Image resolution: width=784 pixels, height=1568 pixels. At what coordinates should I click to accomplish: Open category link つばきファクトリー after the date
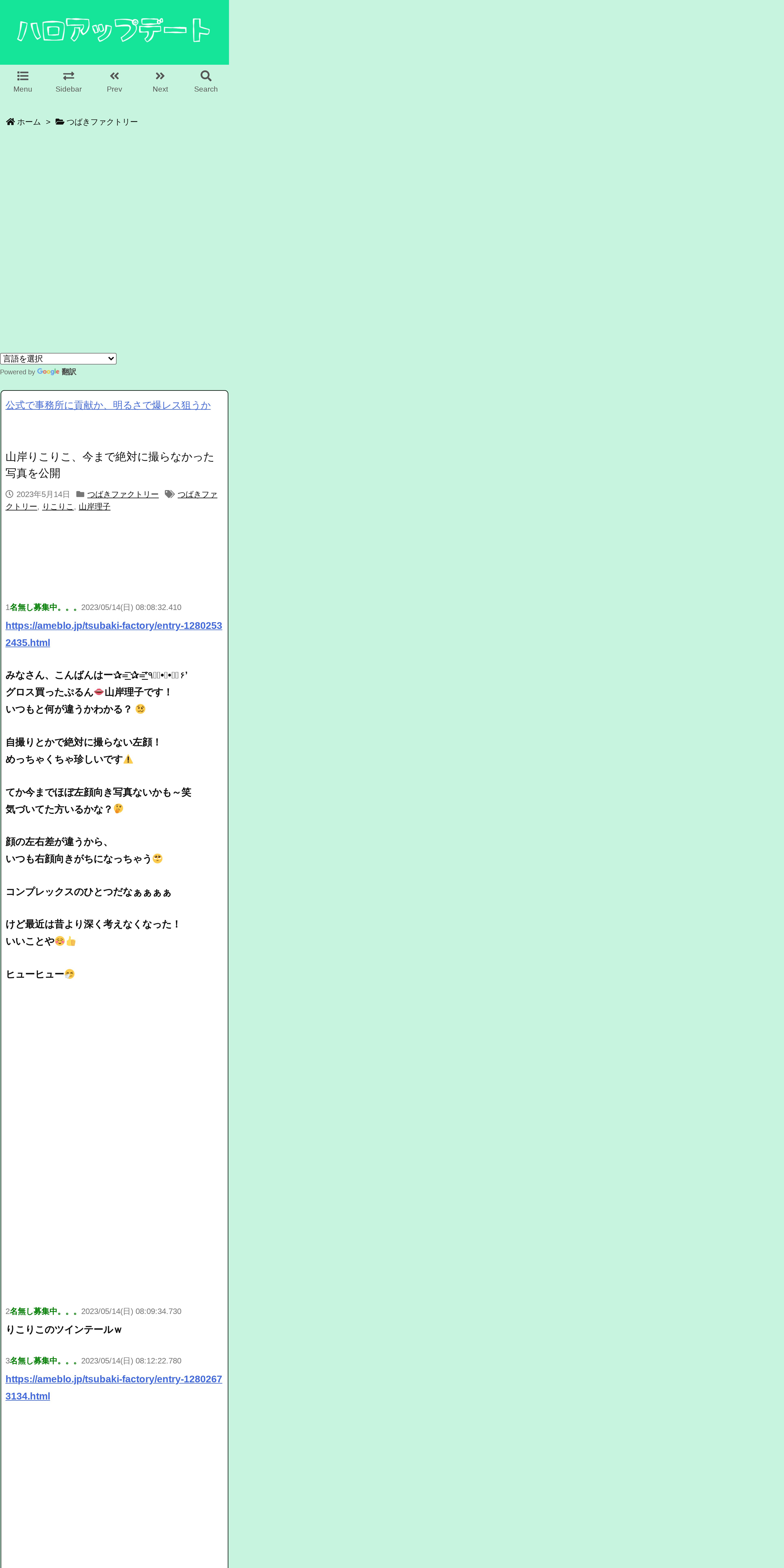(x=123, y=494)
